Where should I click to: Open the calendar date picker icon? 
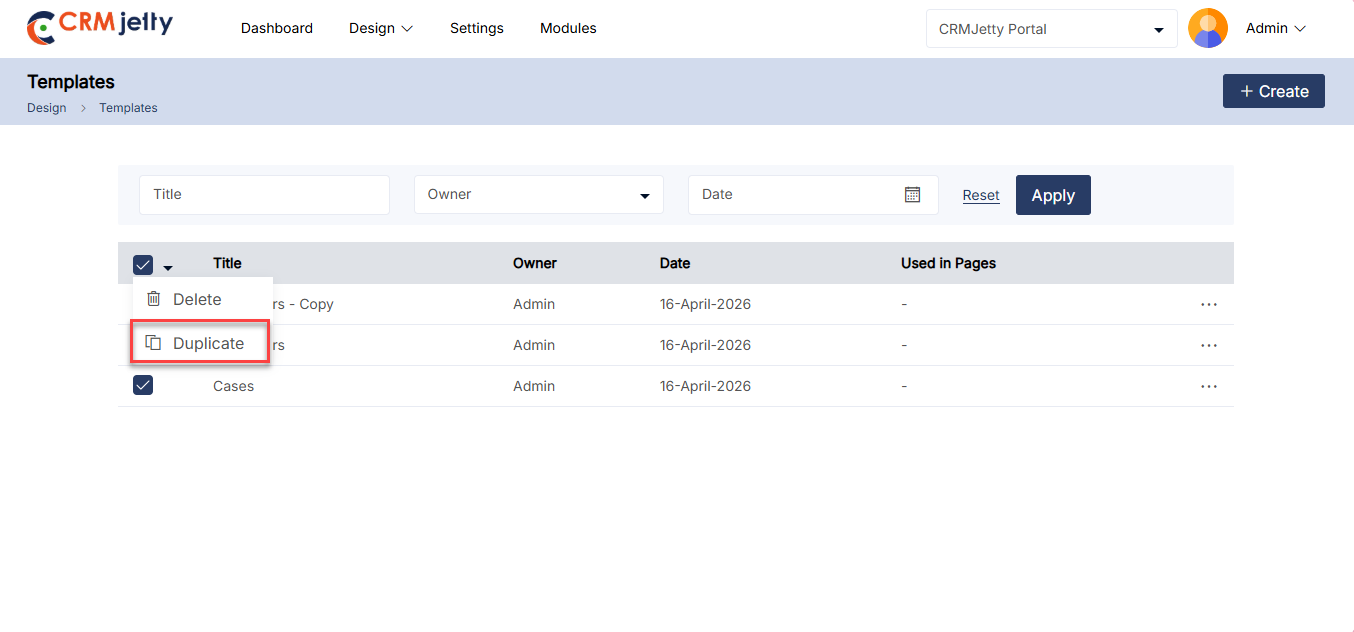912,194
